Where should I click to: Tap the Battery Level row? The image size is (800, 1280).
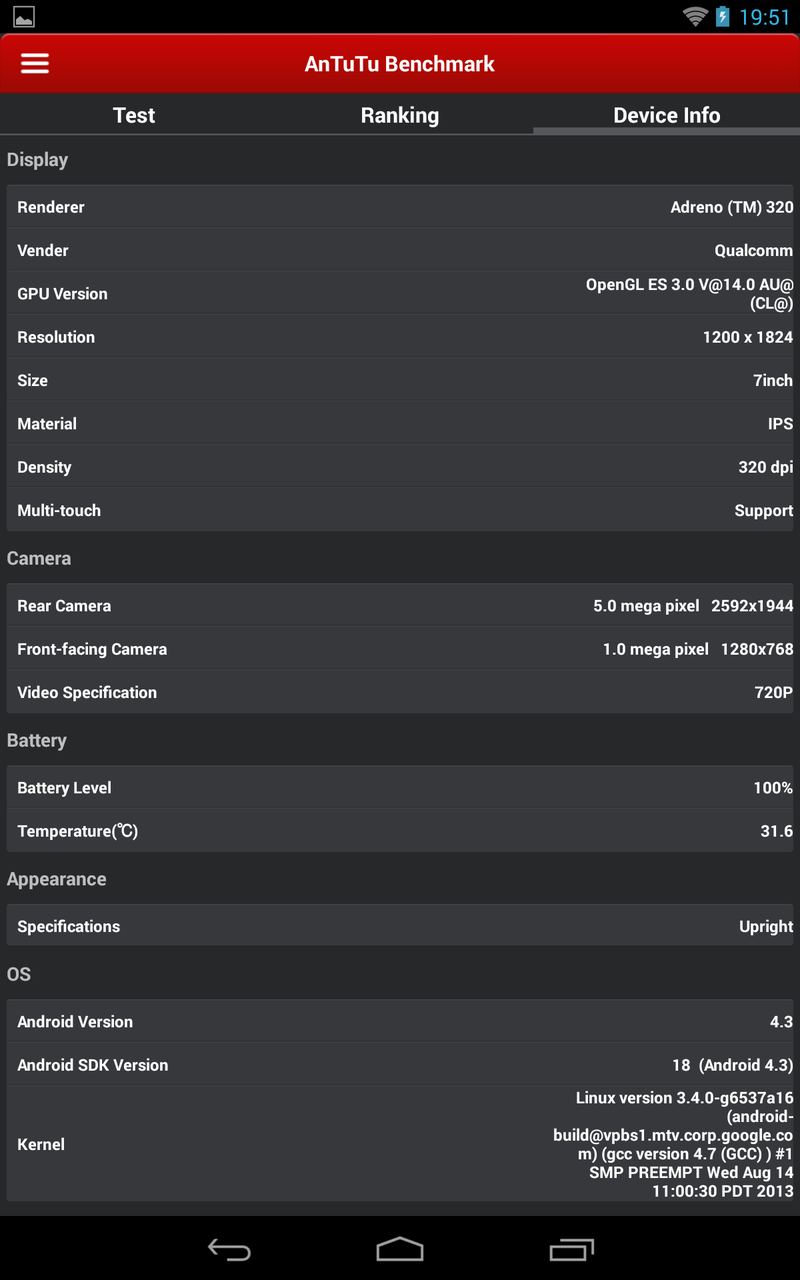pyautogui.click(x=400, y=788)
